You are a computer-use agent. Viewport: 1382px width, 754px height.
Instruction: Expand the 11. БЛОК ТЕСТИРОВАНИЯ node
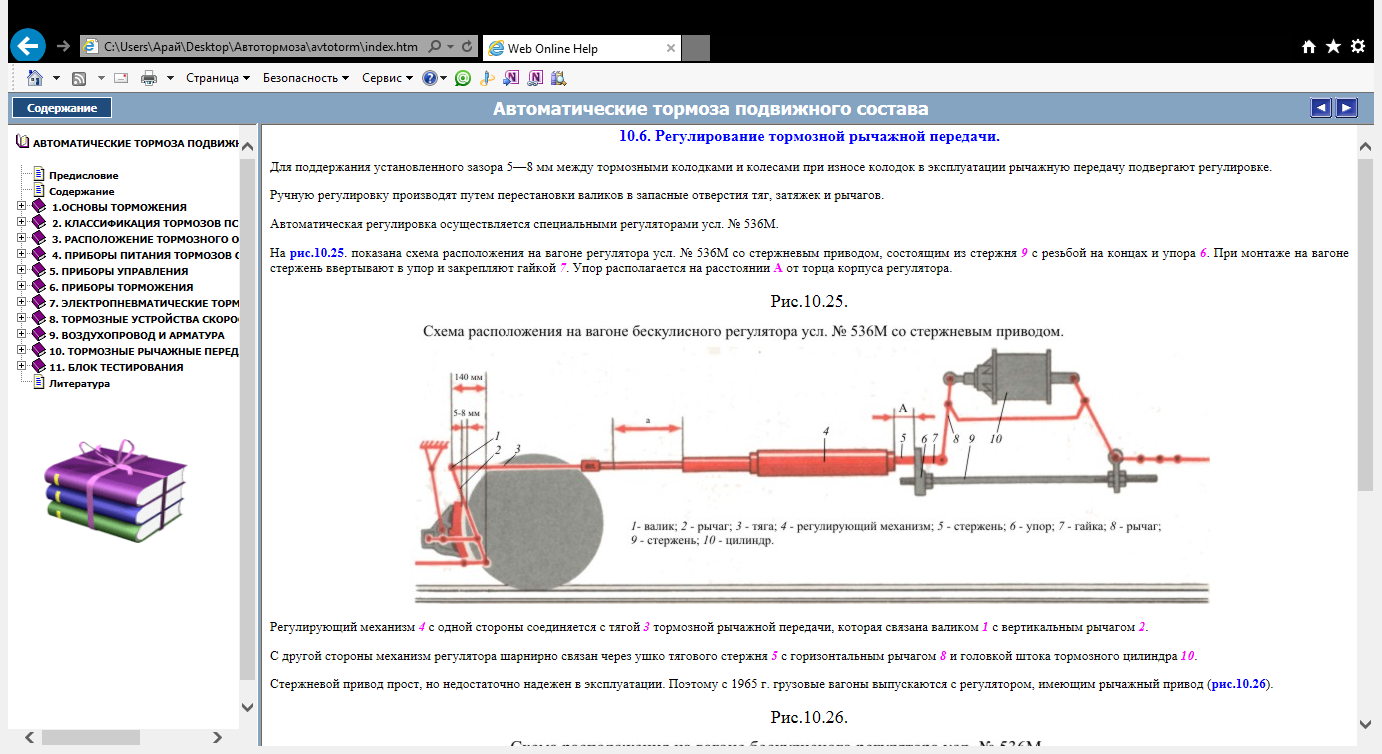point(23,367)
